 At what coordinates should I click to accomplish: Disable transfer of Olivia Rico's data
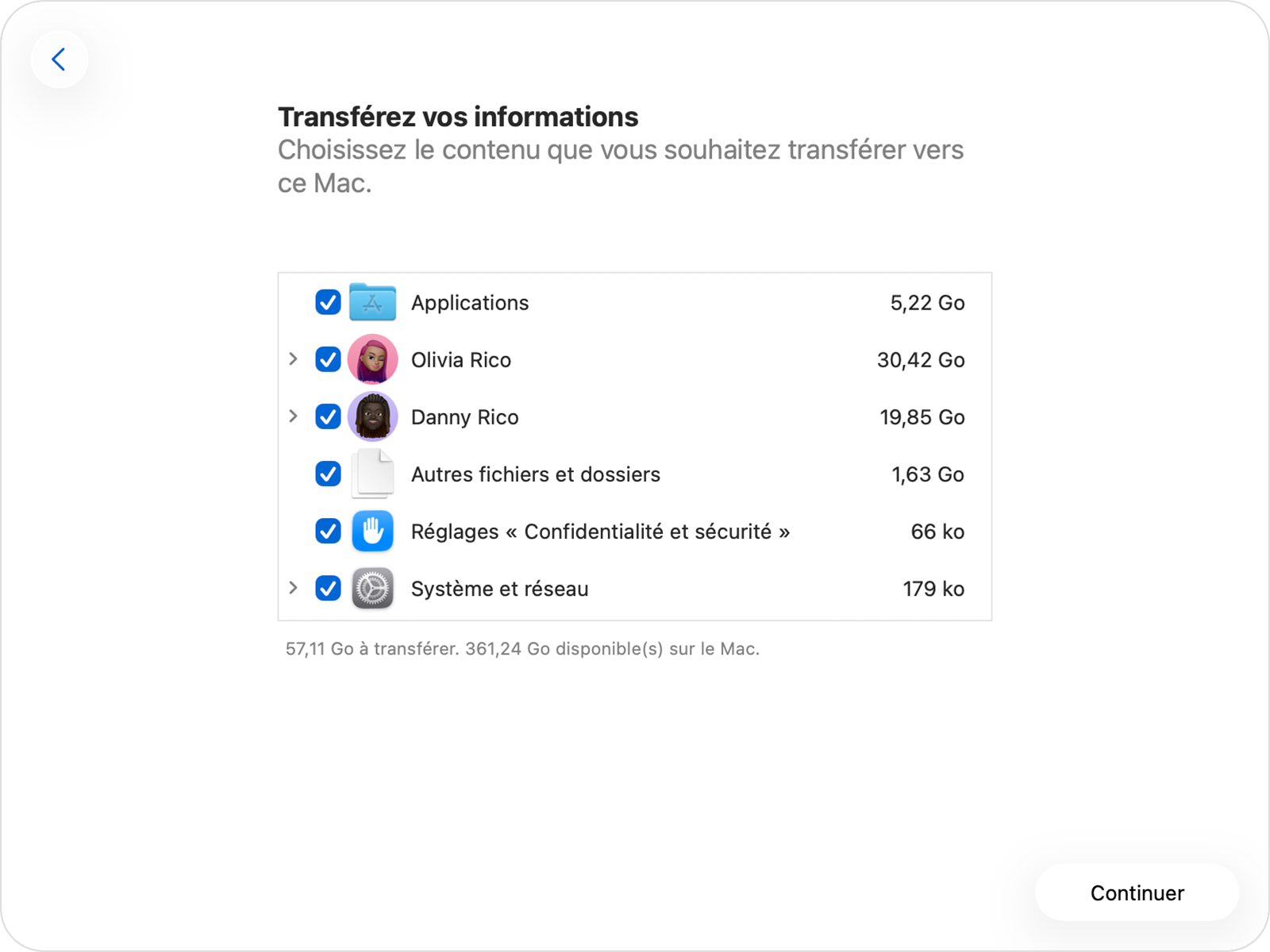click(328, 359)
